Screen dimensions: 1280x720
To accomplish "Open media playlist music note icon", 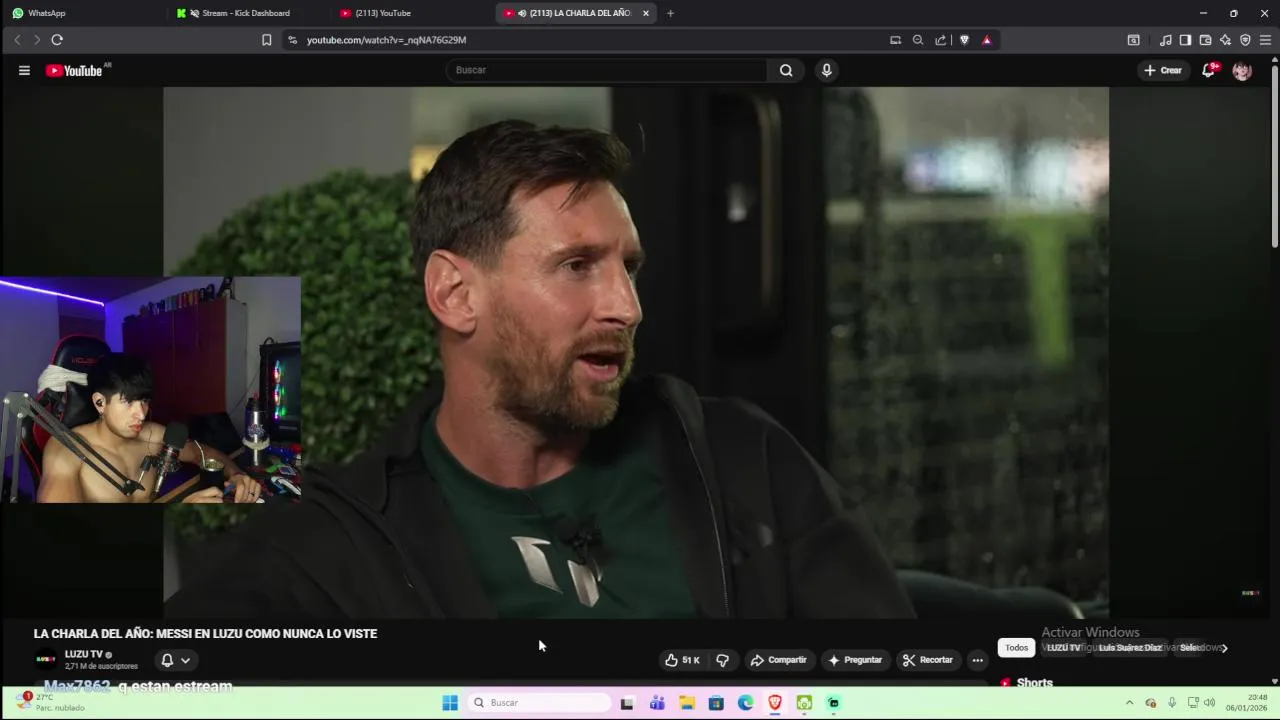I will (1165, 40).
